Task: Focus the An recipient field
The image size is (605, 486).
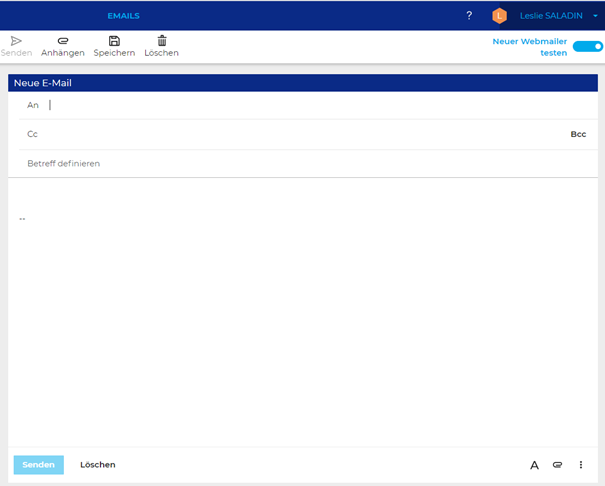Action: point(300,105)
